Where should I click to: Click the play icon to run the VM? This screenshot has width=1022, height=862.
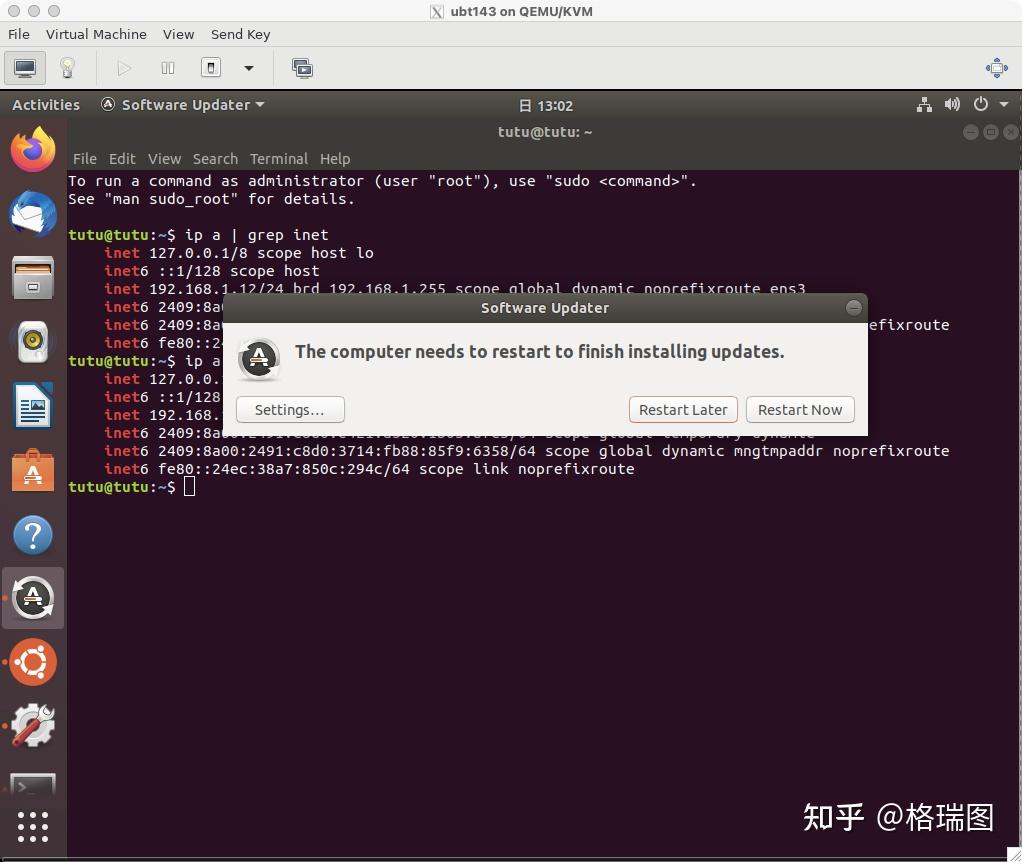click(x=124, y=68)
